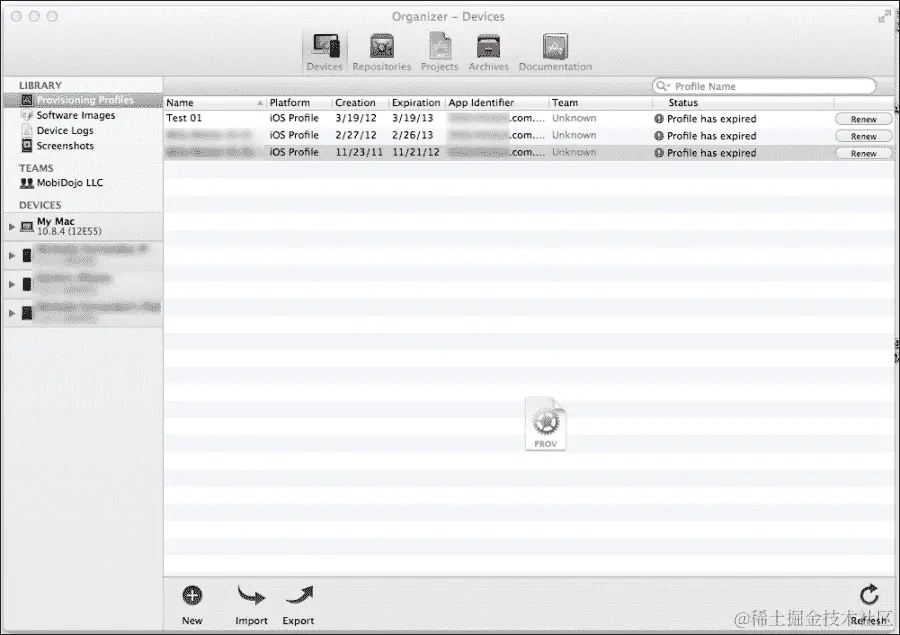Open Device Logs in the sidebar
This screenshot has width=900, height=635.
click(64, 131)
